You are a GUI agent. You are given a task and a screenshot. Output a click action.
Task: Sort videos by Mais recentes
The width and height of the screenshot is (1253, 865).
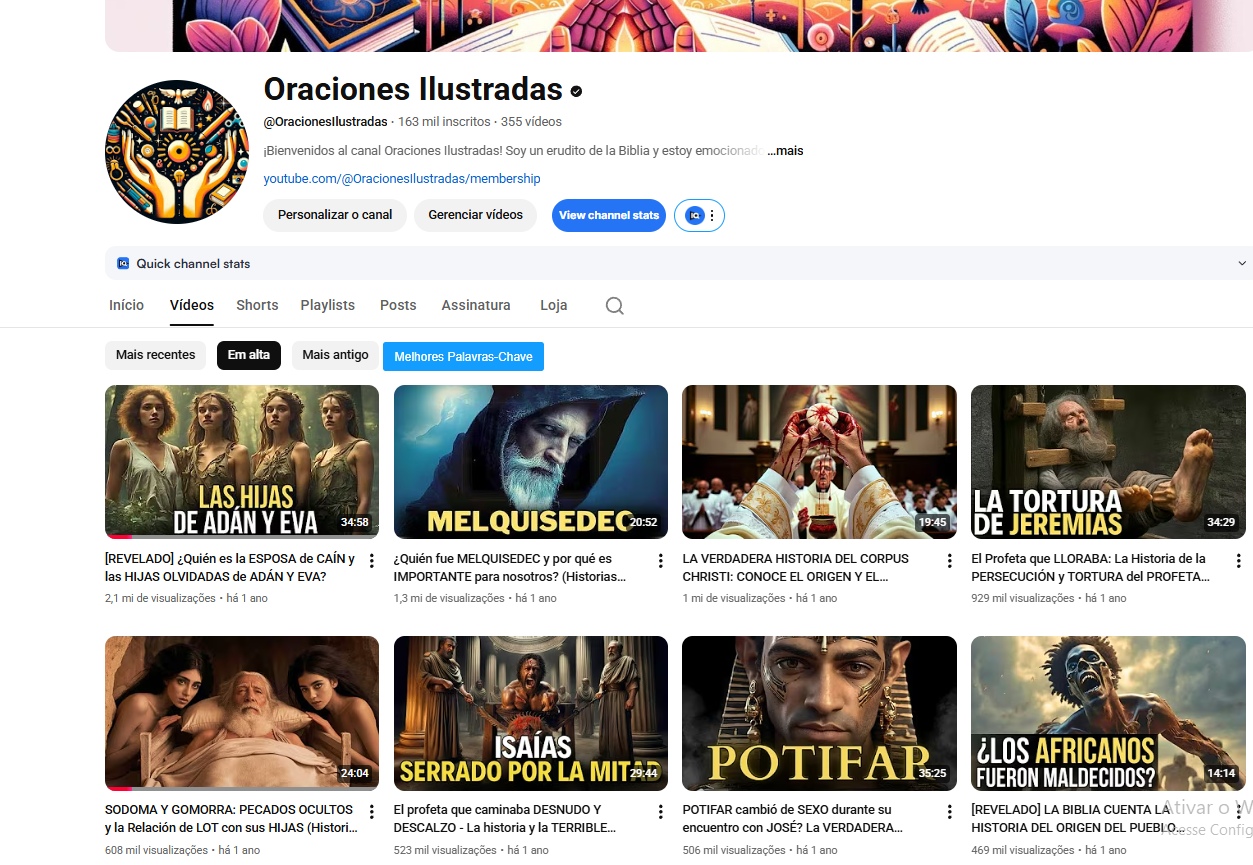point(156,355)
